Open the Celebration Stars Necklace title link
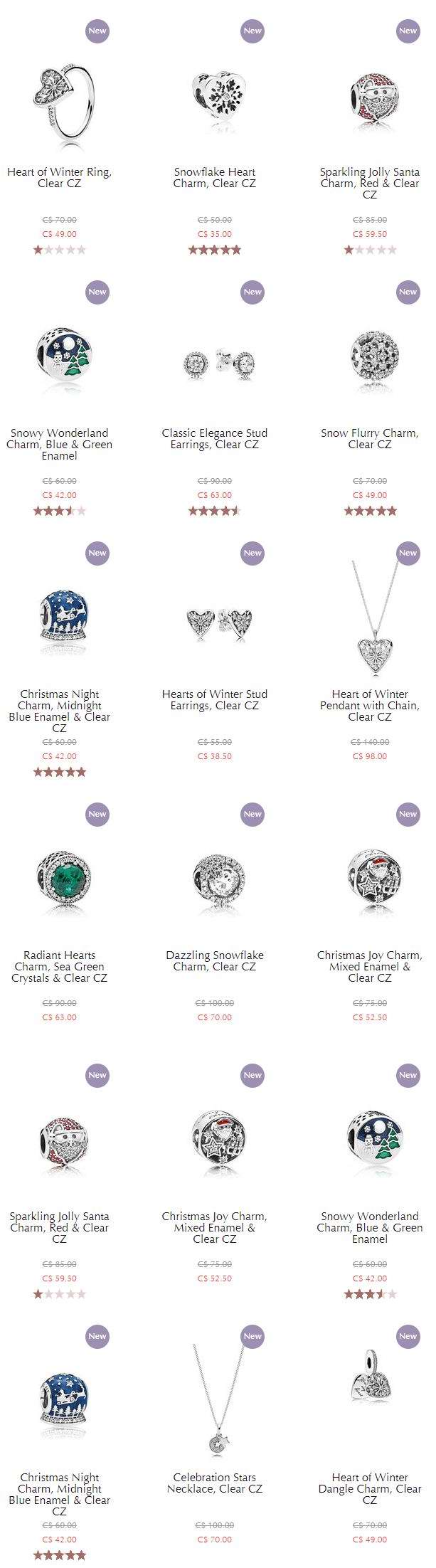 (x=215, y=1483)
